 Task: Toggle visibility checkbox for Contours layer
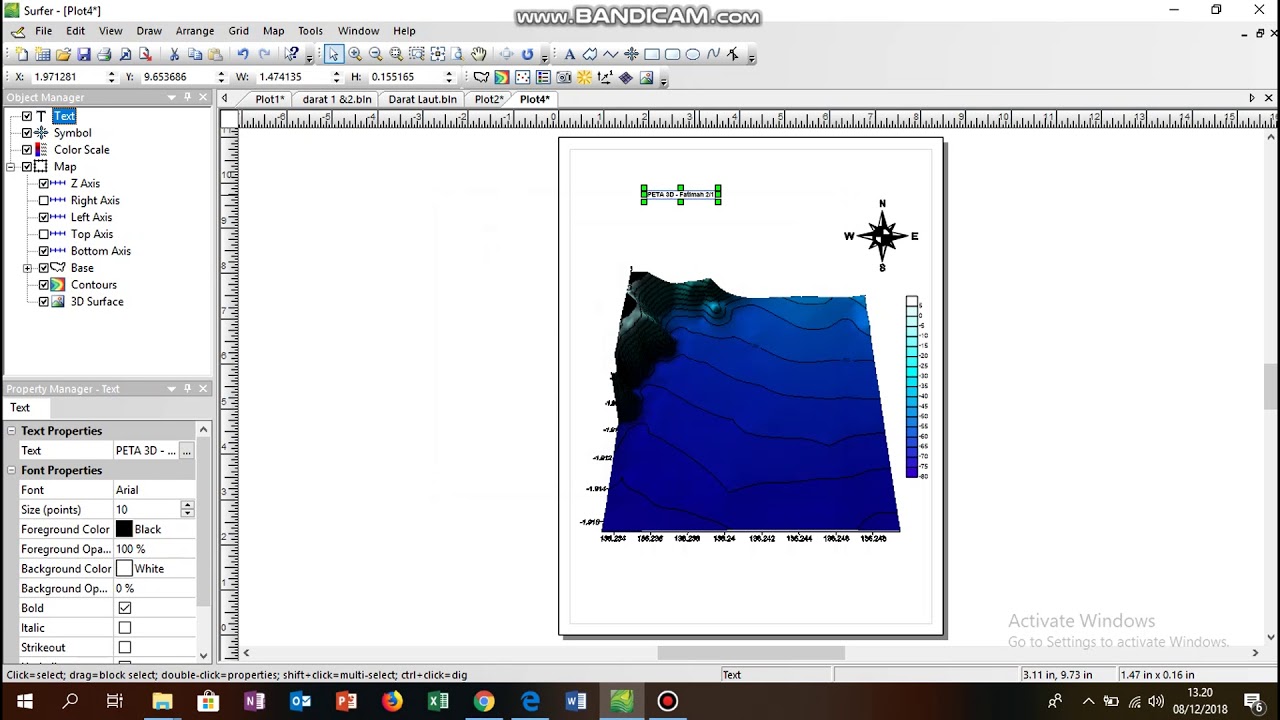44,285
